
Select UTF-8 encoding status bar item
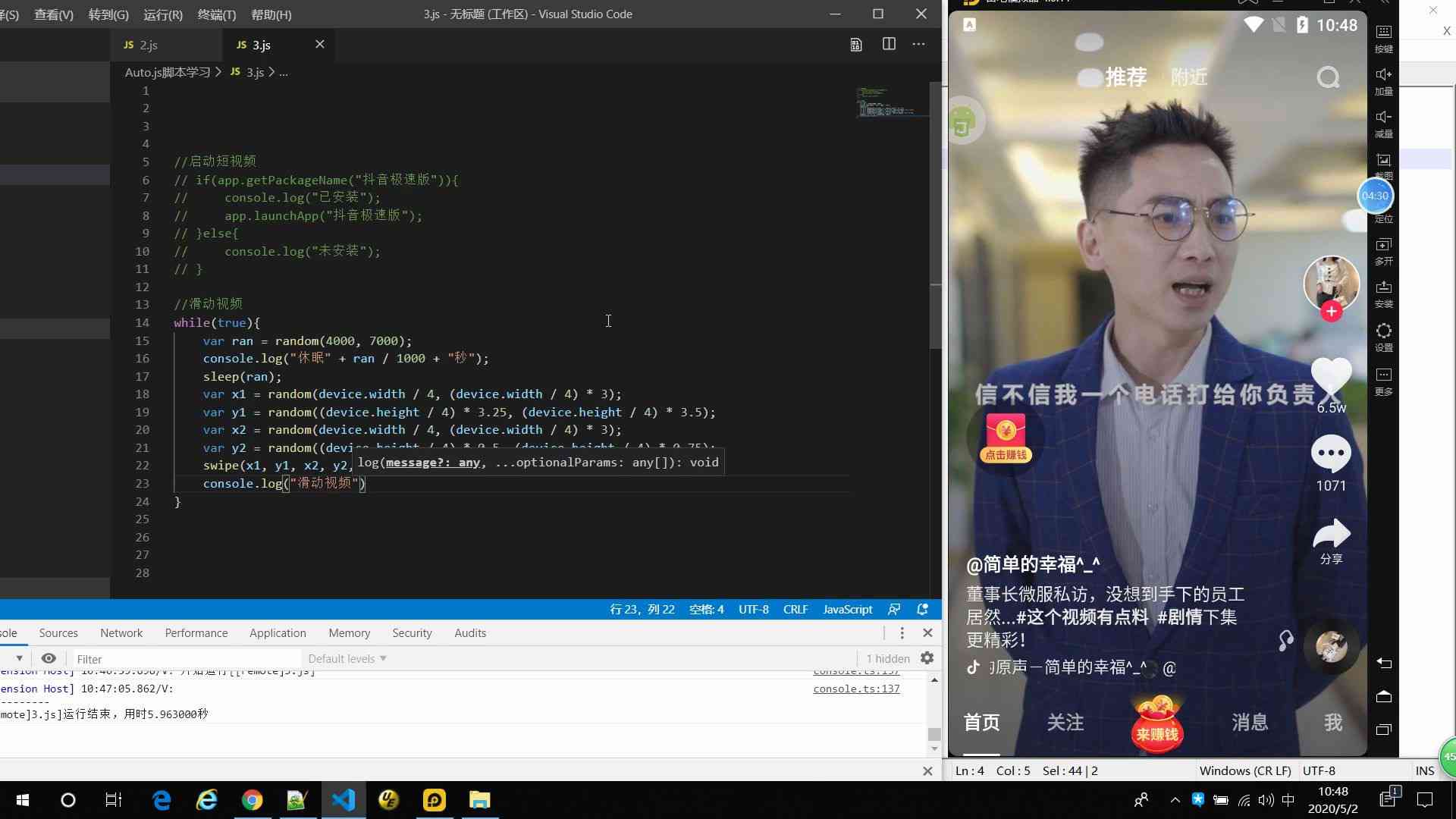(x=1320, y=770)
